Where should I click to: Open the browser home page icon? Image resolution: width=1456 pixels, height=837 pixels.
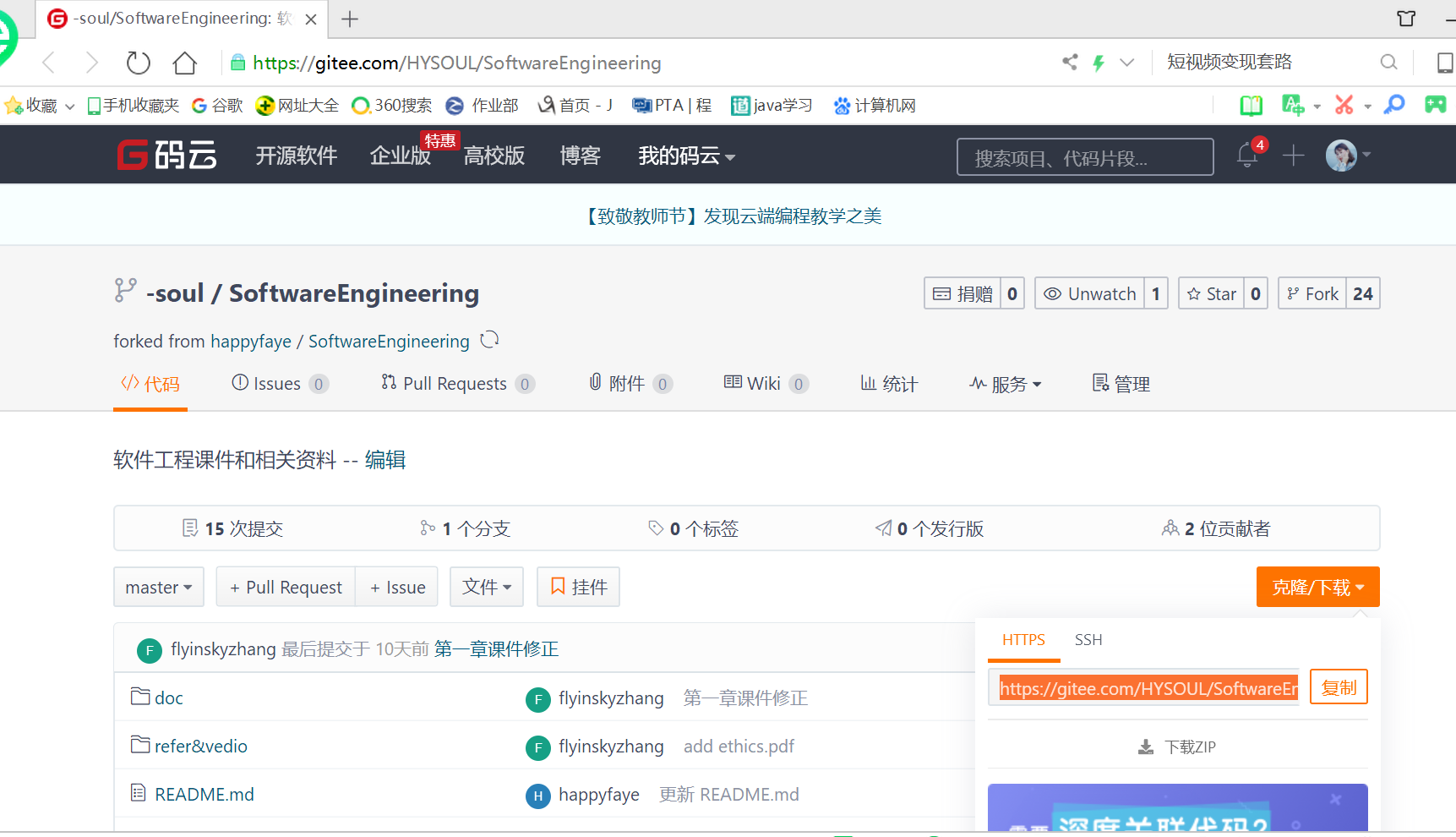pos(185,63)
